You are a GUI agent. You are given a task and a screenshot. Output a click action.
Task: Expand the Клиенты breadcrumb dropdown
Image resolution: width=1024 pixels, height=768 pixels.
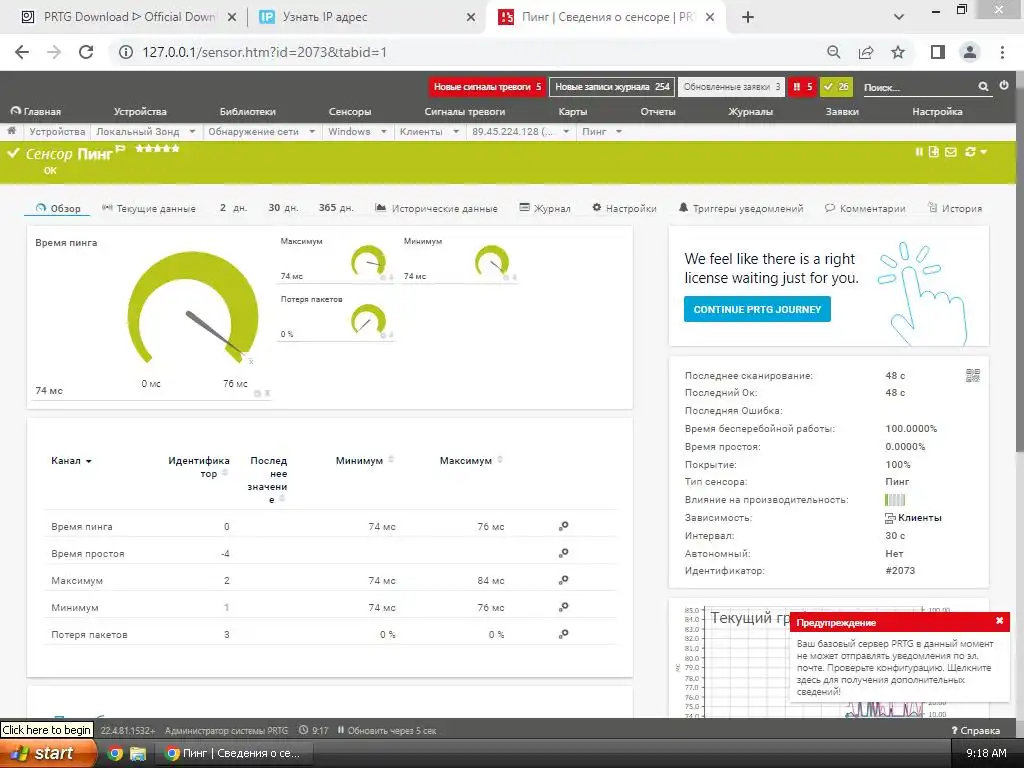point(456,132)
